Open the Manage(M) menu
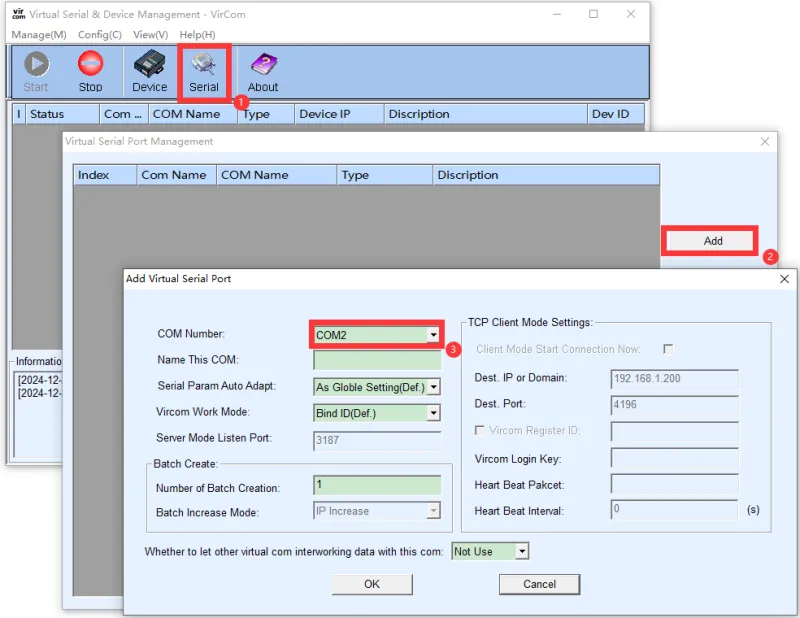The width and height of the screenshot is (800, 618). (38, 34)
